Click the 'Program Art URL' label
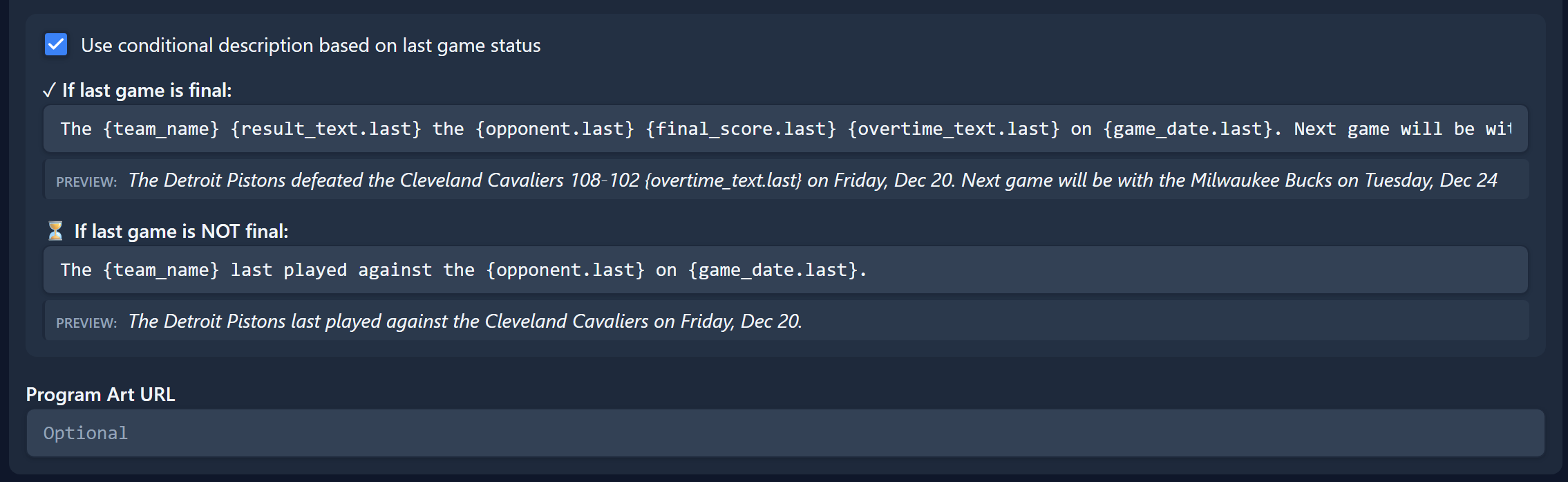1568x482 pixels. point(100,395)
